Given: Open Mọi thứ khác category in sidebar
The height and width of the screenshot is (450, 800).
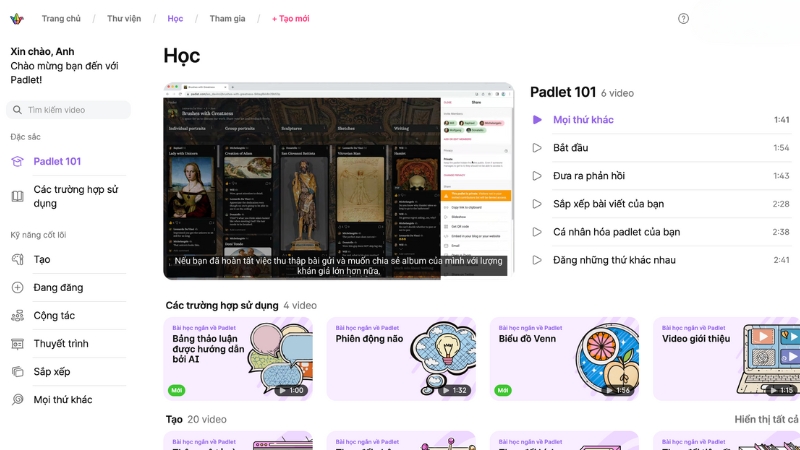Looking at the screenshot, I should tap(63, 399).
